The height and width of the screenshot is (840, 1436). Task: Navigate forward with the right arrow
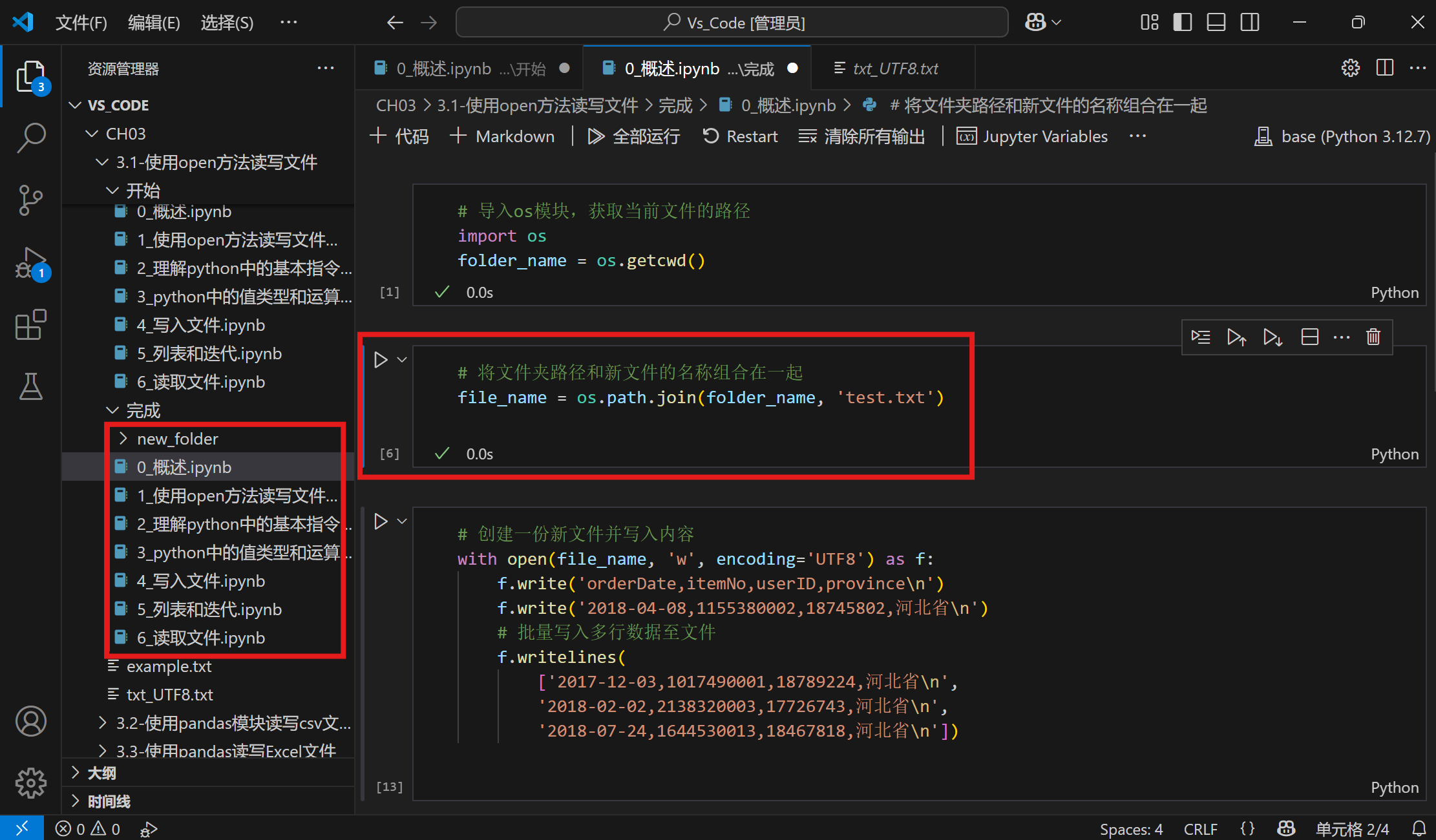point(429,23)
